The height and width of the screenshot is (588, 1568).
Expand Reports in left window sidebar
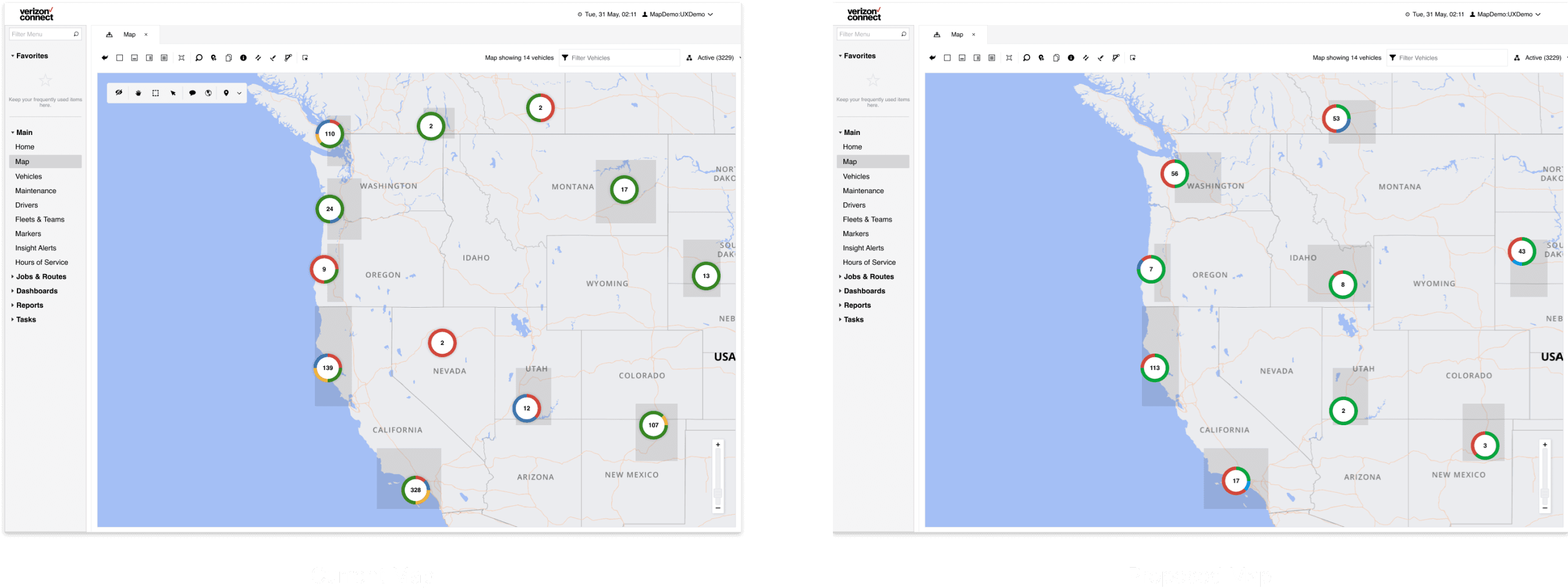coord(13,305)
